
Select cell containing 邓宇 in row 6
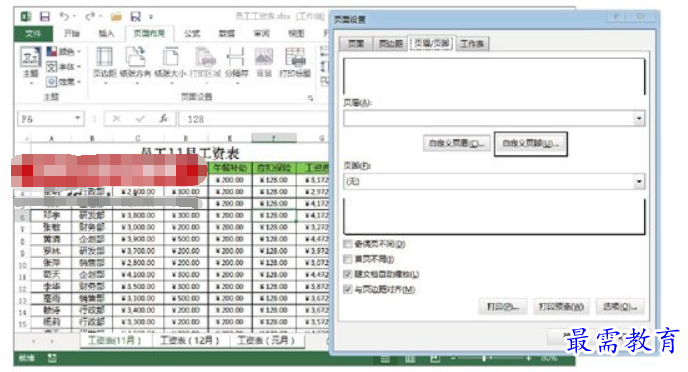coord(52,215)
